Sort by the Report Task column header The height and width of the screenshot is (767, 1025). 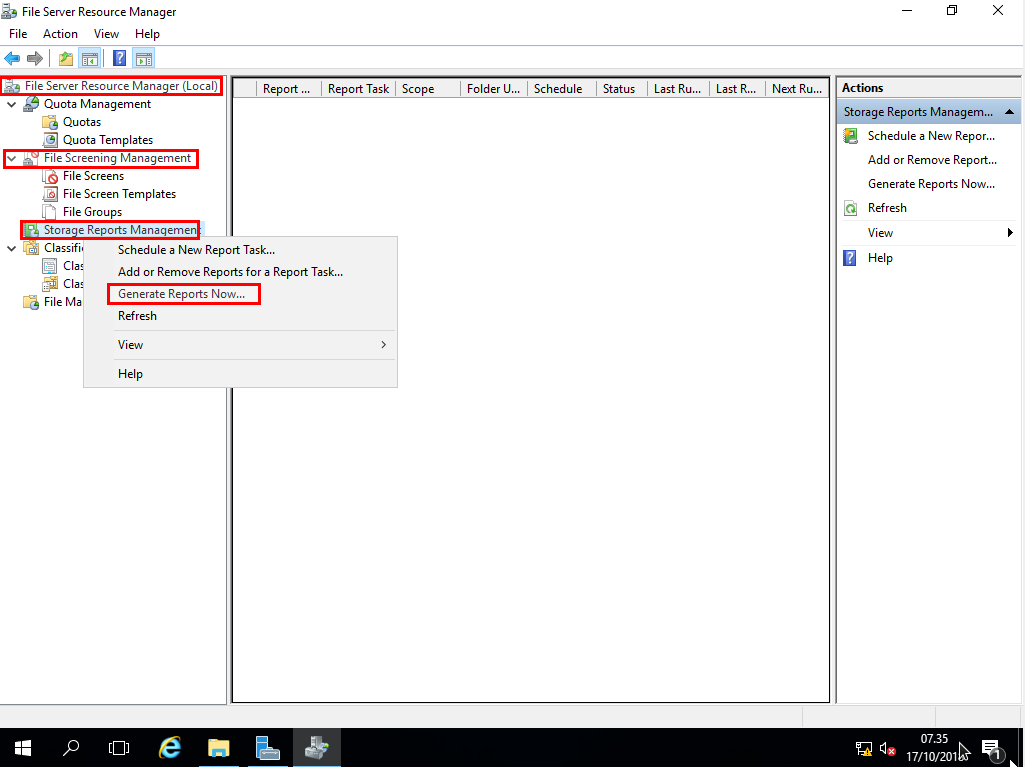coord(358,89)
